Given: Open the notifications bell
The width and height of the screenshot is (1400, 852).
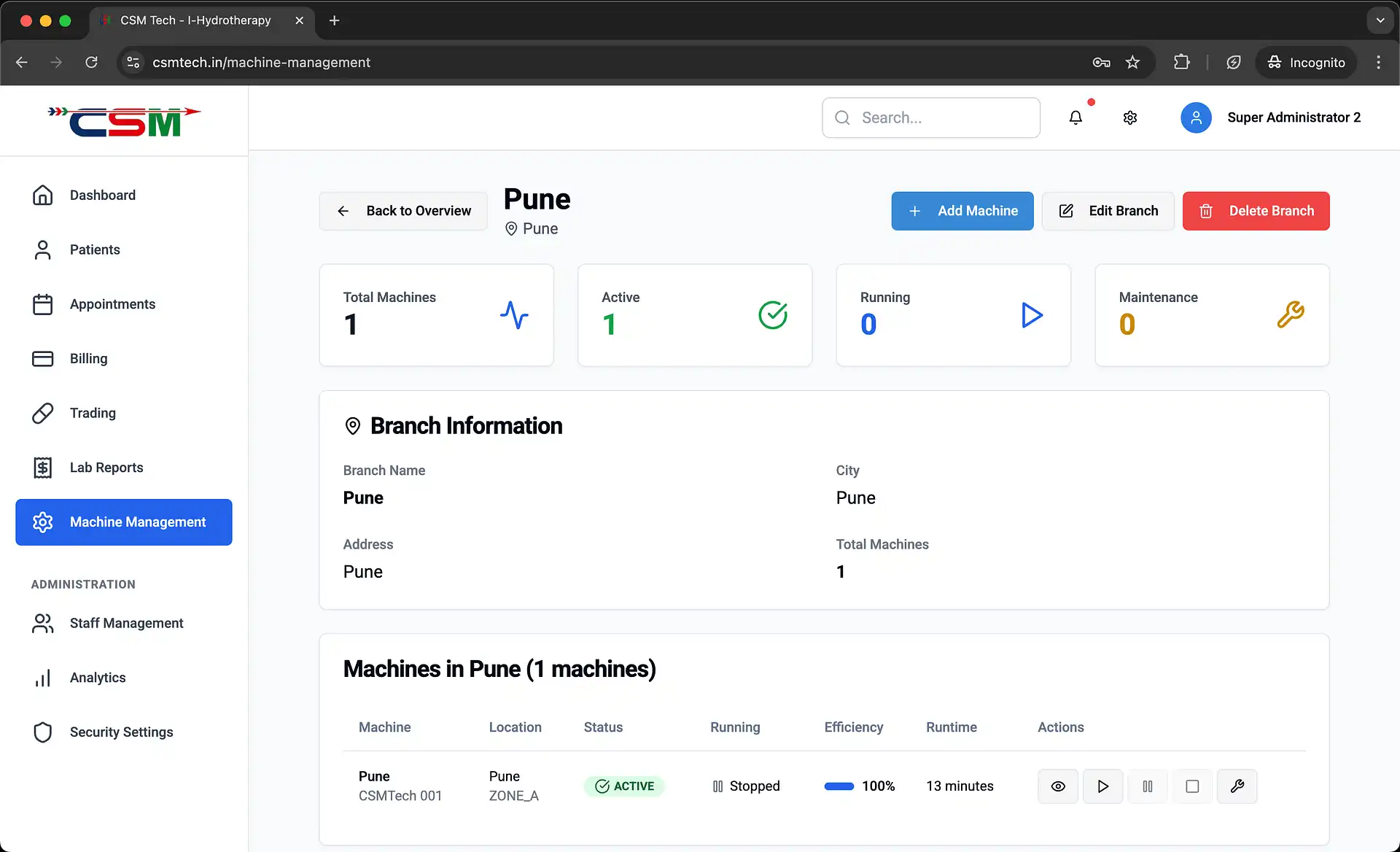Looking at the screenshot, I should point(1076,117).
